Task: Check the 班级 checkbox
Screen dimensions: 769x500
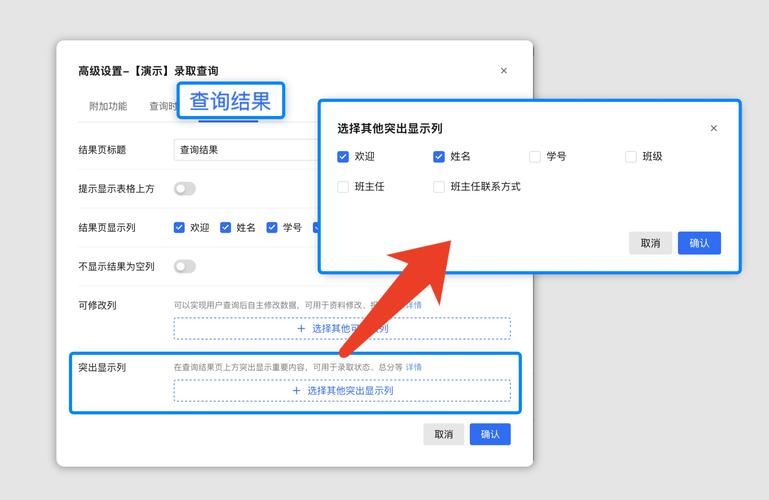Action: (631, 156)
